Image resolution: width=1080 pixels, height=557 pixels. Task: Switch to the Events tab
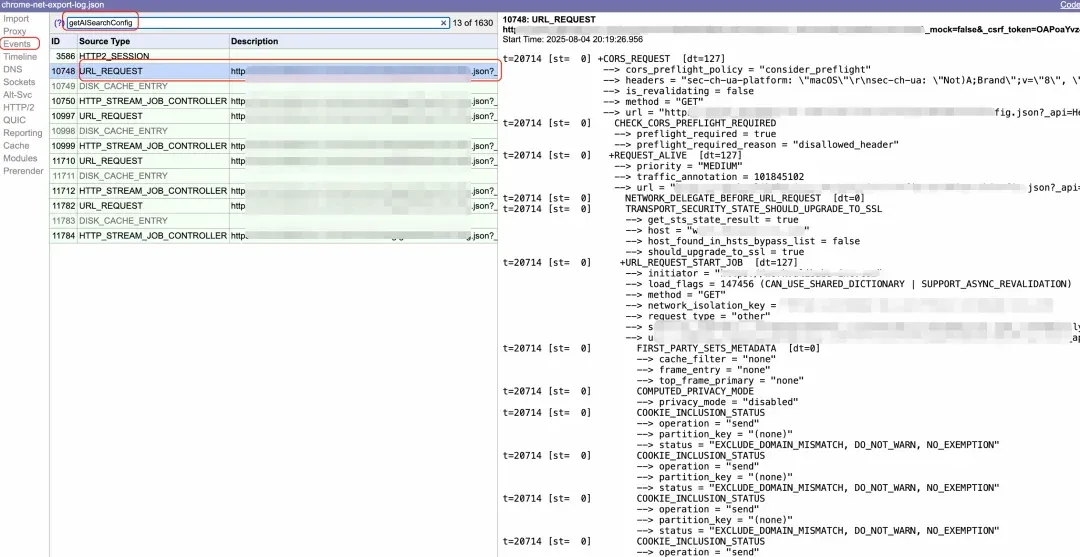17,43
